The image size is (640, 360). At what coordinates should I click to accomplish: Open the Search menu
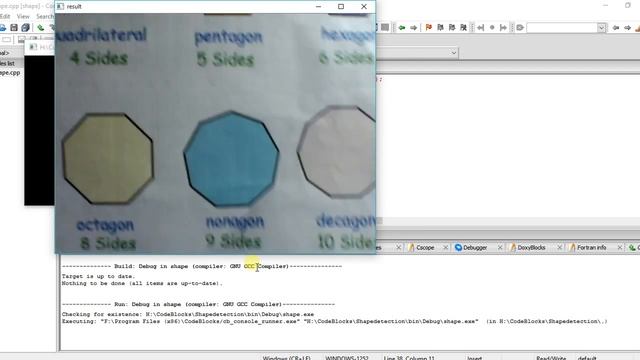coord(45,16)
